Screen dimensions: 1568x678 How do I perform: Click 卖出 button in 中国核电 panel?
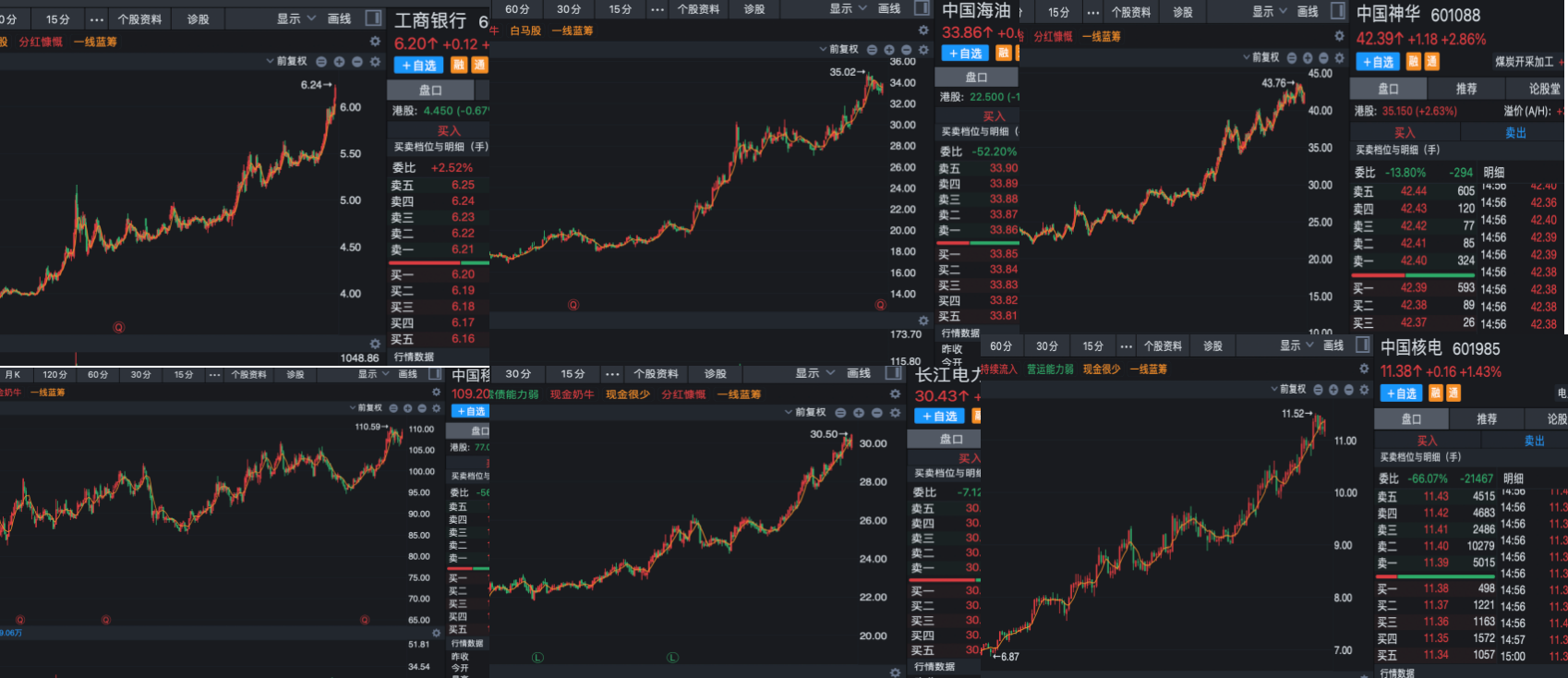(x=1534, y=441)
